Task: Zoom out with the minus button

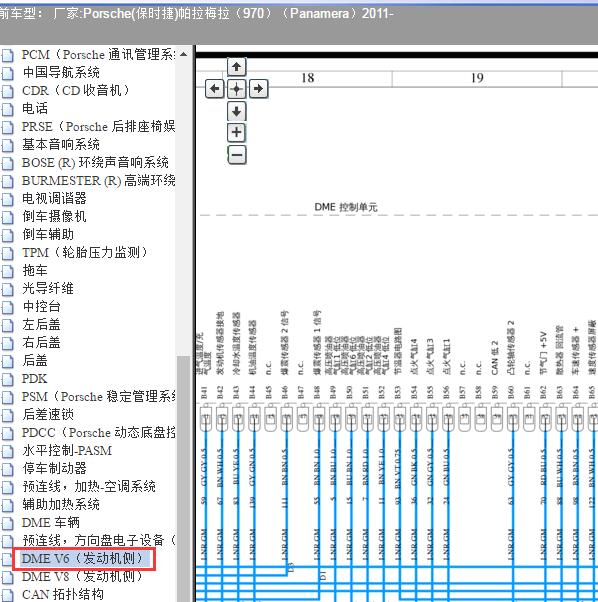Action: coord(236,155)
